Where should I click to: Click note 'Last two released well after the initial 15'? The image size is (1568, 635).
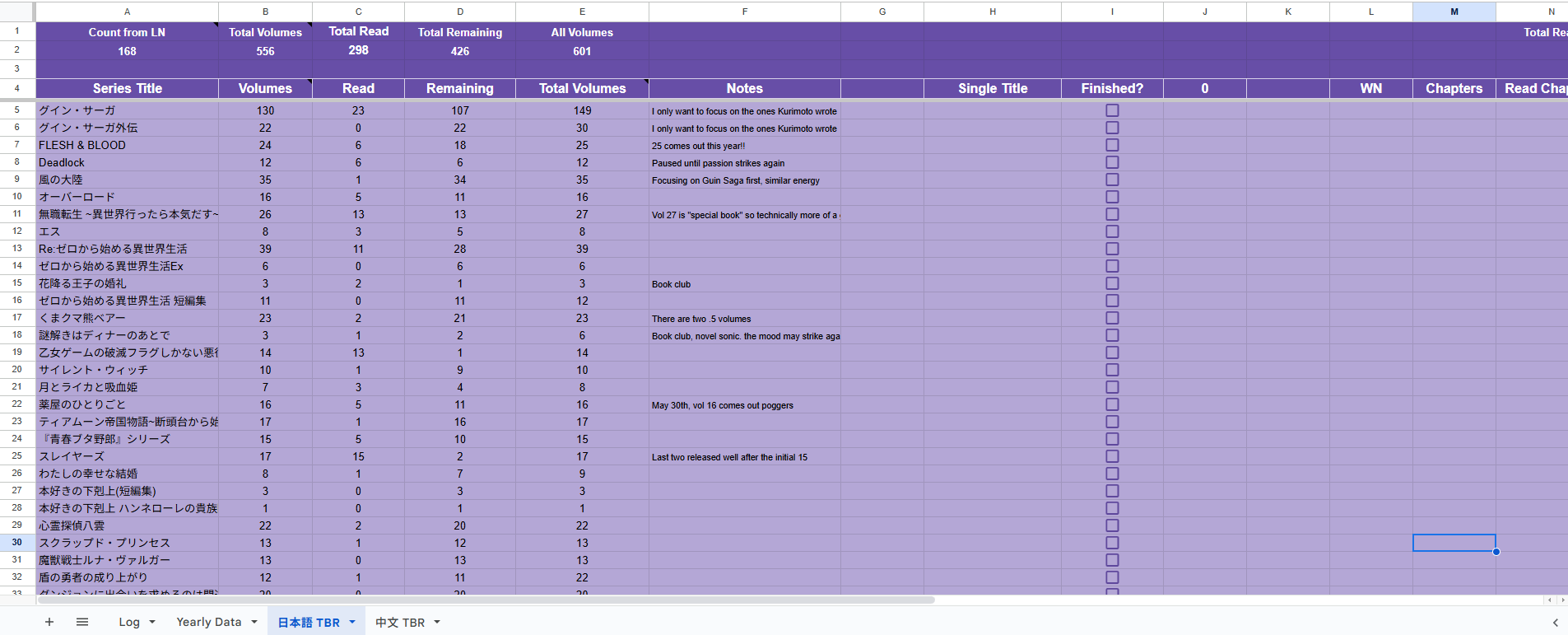click(x=730, y=457)
